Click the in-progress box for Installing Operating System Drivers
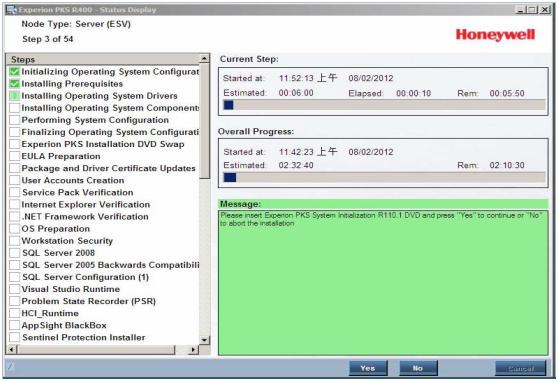The image size is (558, 381). (15, 96)
